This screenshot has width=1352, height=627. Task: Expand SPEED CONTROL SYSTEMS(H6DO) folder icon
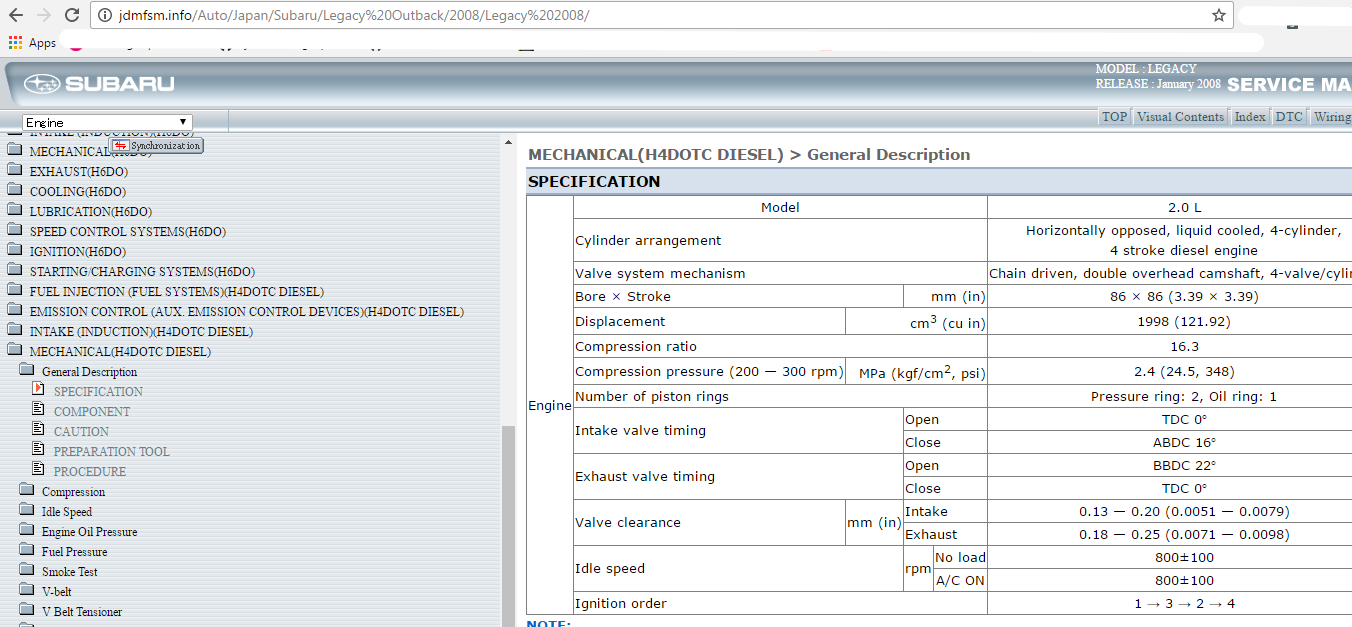tap(14, 230)
